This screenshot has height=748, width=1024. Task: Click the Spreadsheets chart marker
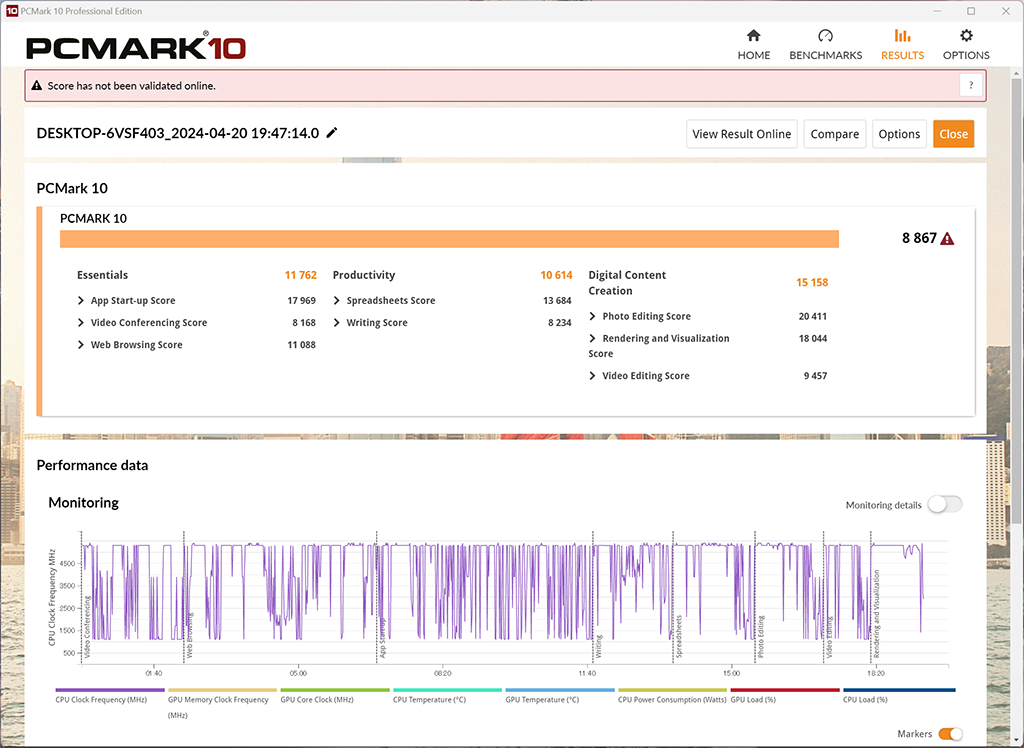pos(679,636)
